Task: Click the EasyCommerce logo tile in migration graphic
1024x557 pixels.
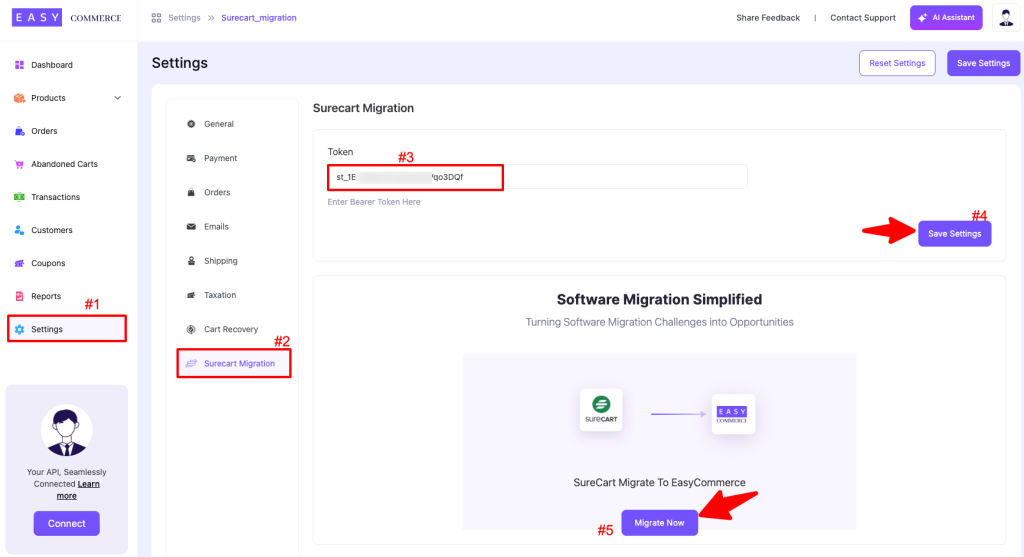Action: point(733,414)
